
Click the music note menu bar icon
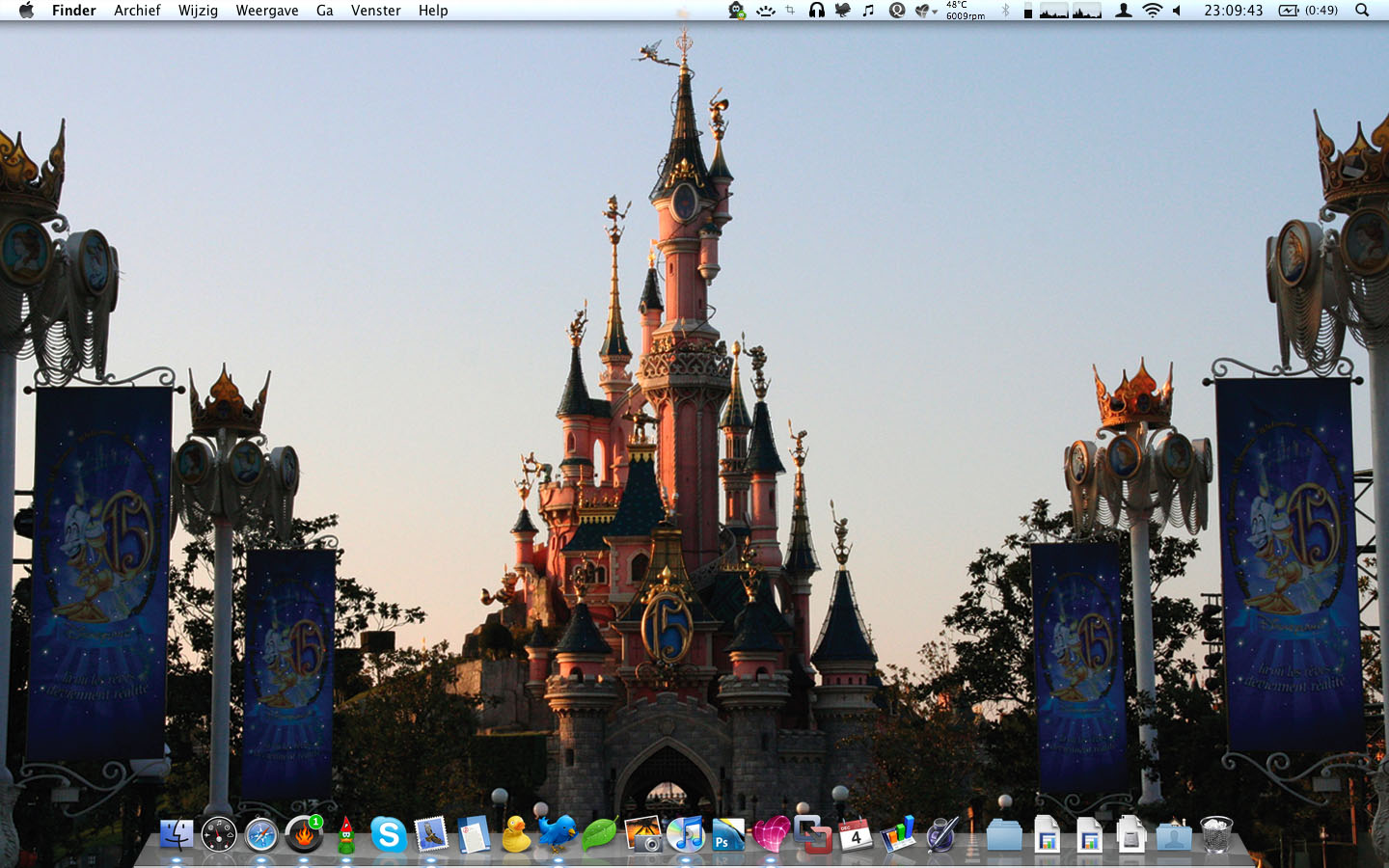868,11
